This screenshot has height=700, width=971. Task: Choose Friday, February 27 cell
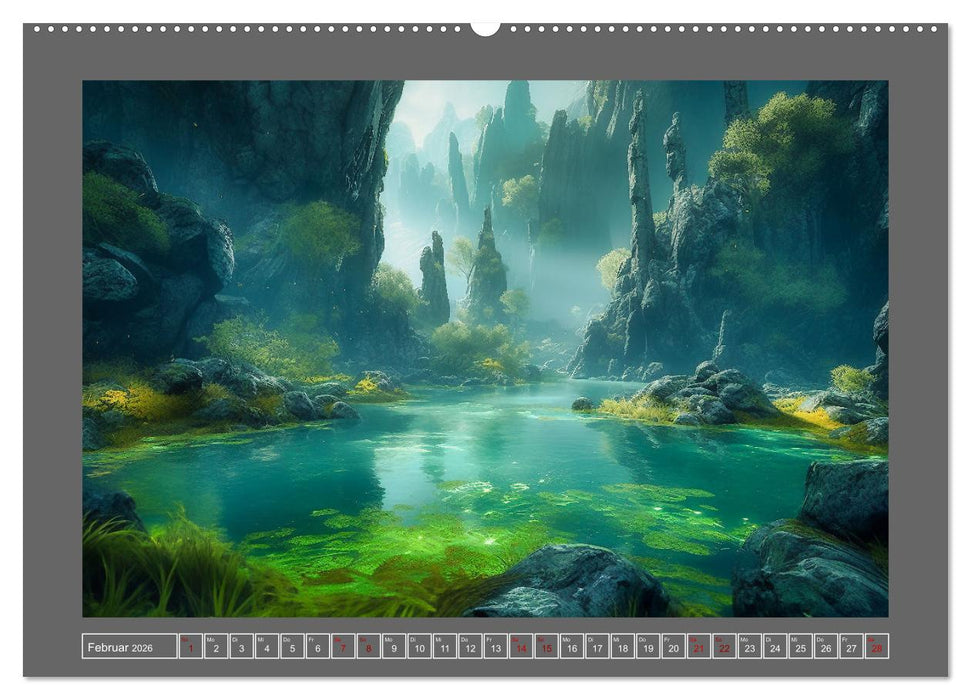(851, 647)
